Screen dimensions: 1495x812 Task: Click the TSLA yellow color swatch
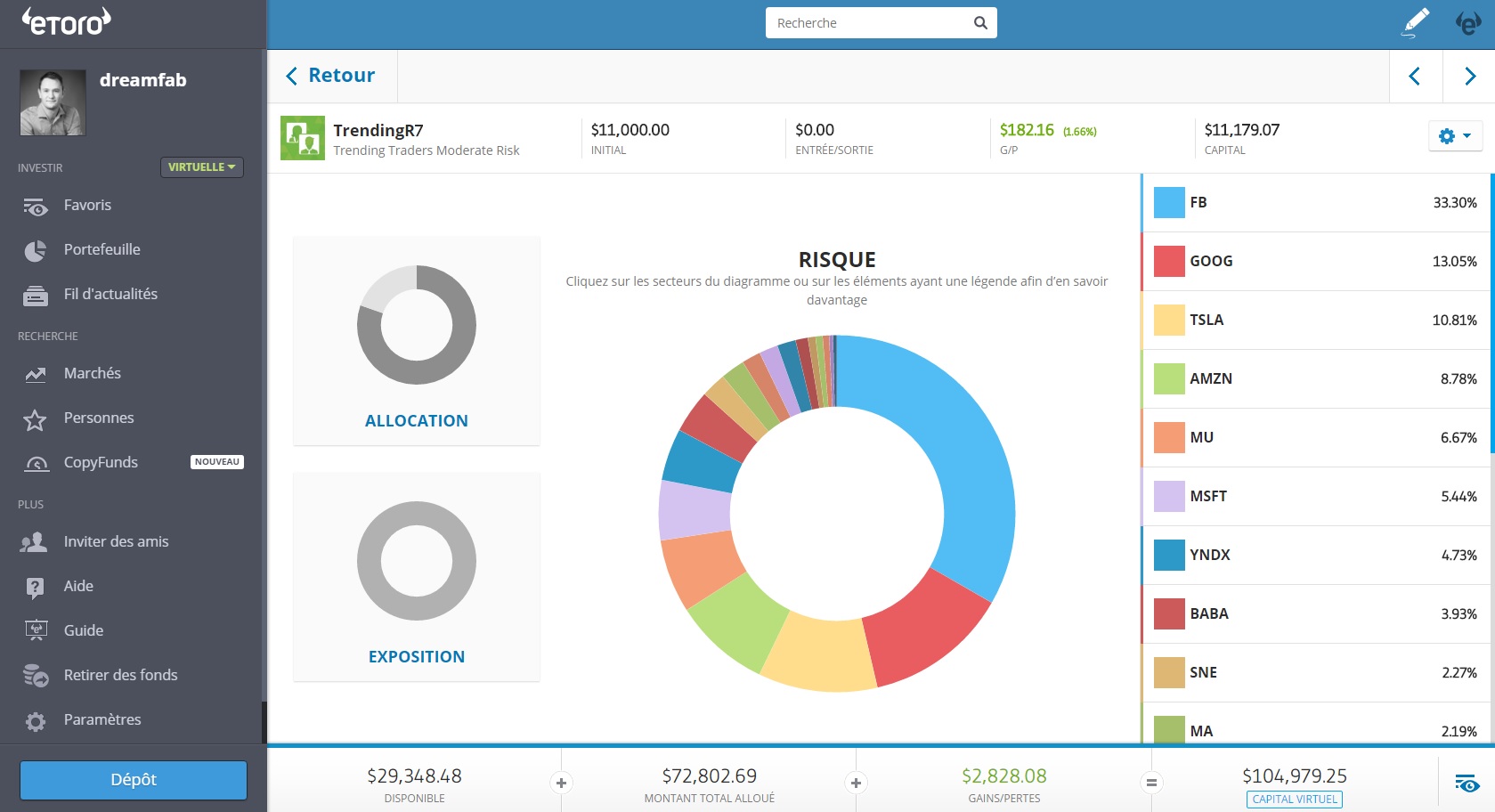pyautogui.click(x=1169, y=321)
